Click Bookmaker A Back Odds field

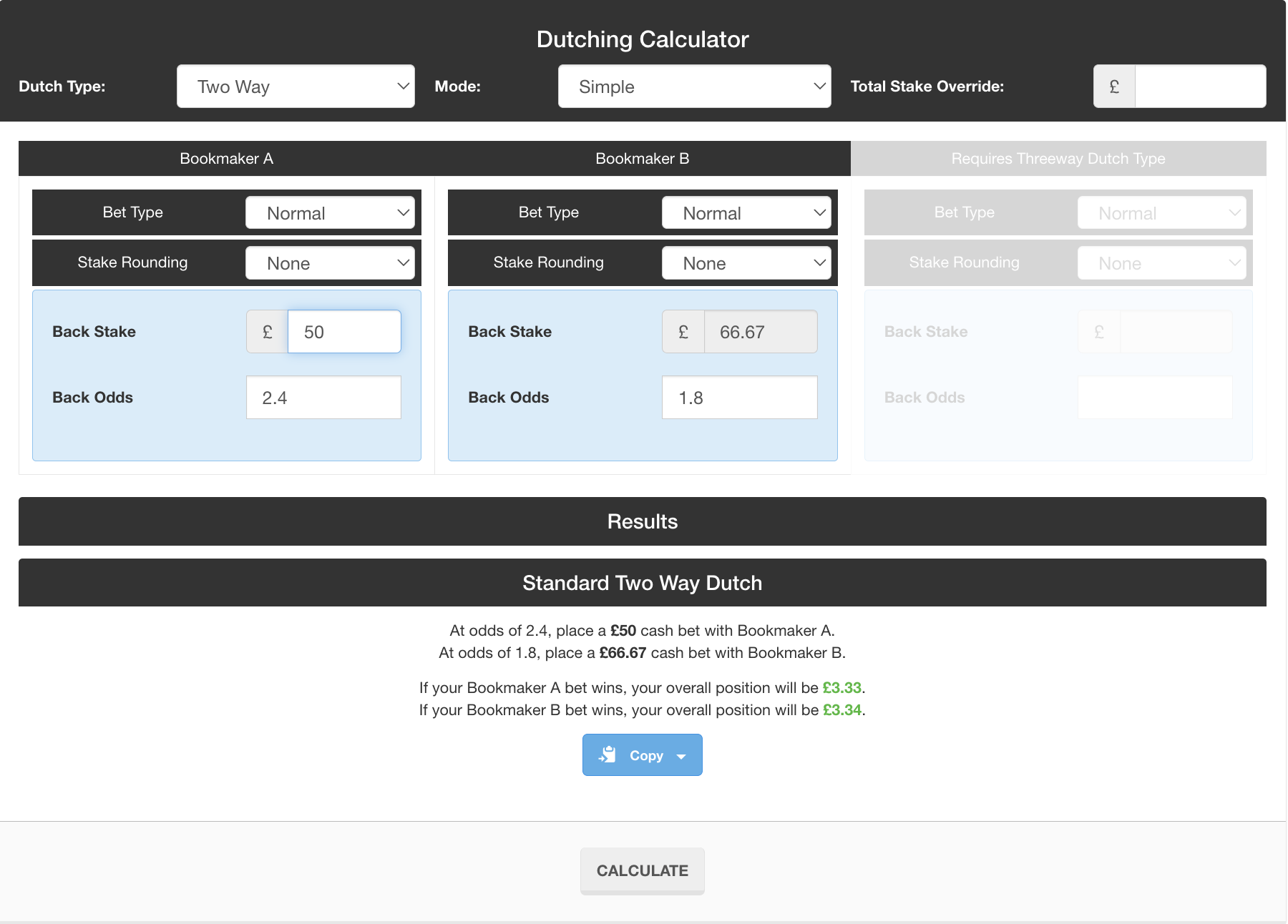tap(323, 398)
